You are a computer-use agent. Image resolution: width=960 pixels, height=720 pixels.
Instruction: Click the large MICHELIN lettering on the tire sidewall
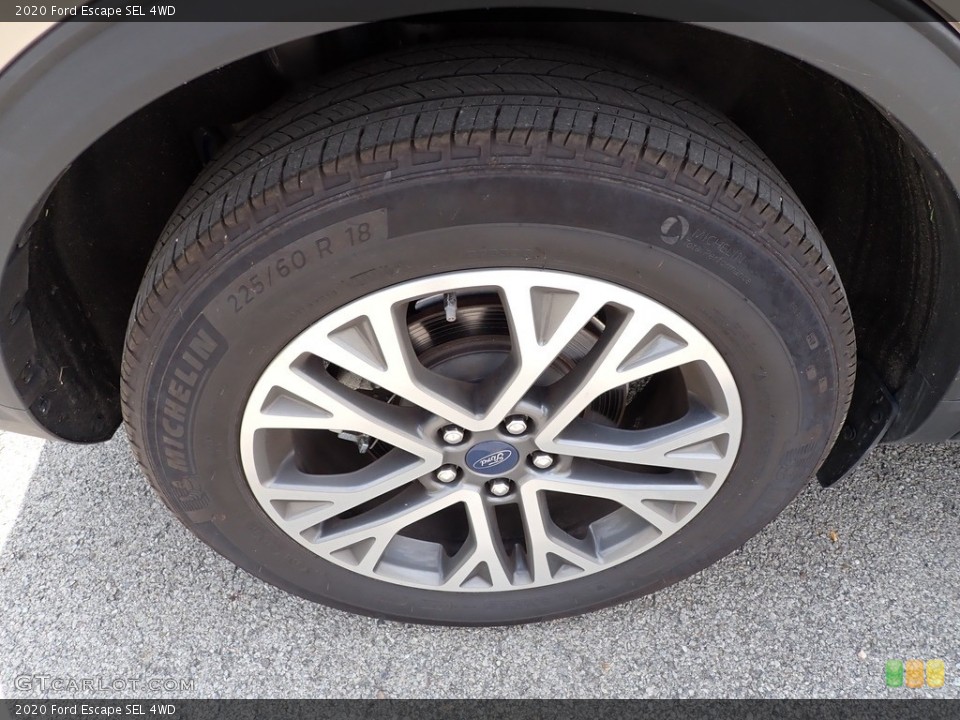coord(189,401)
